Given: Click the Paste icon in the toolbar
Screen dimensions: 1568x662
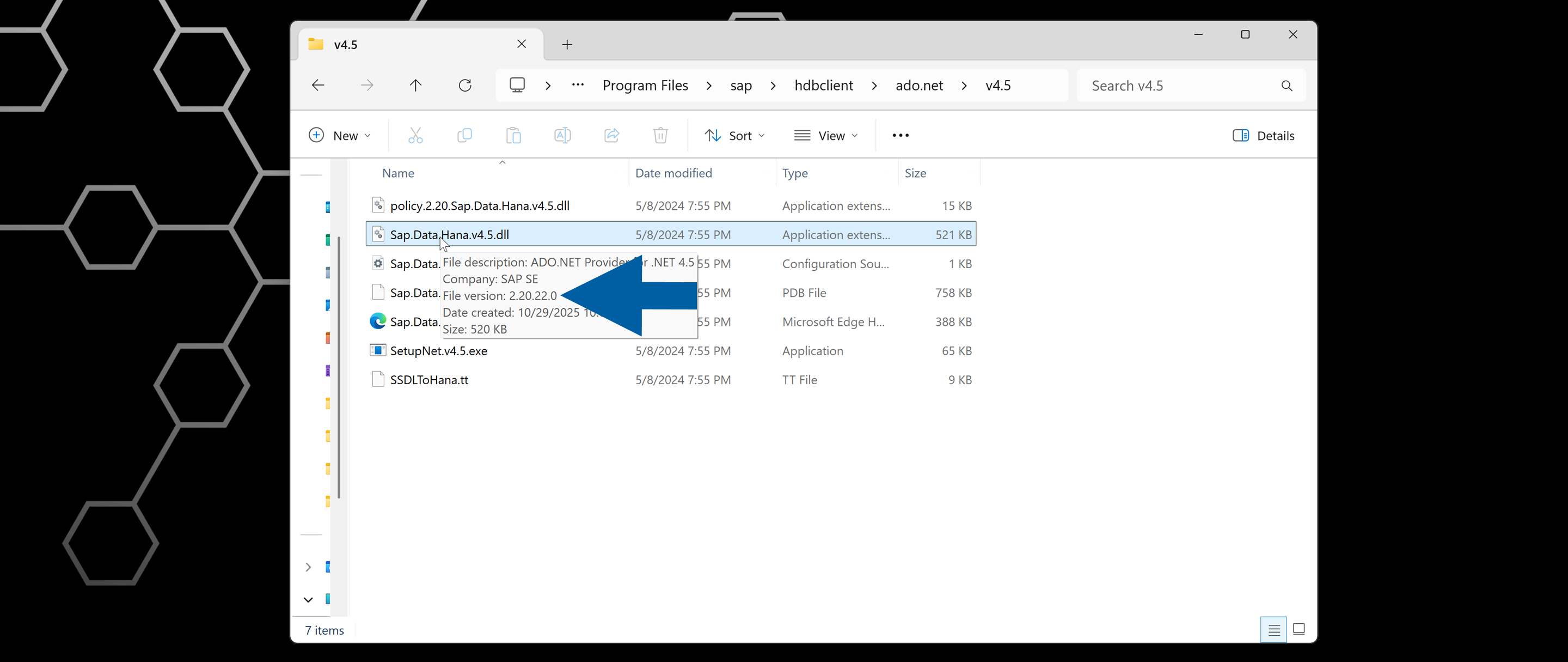Looking at the screenshot, I should point(513,135).
